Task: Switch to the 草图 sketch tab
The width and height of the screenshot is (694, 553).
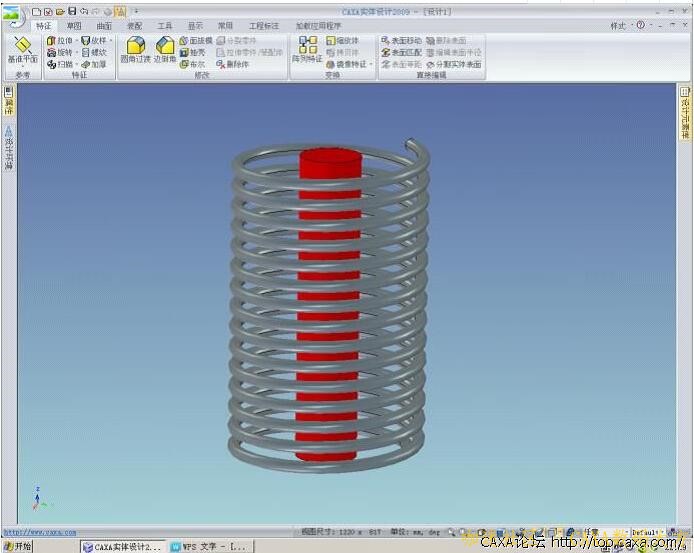Action: click(74, 25)
